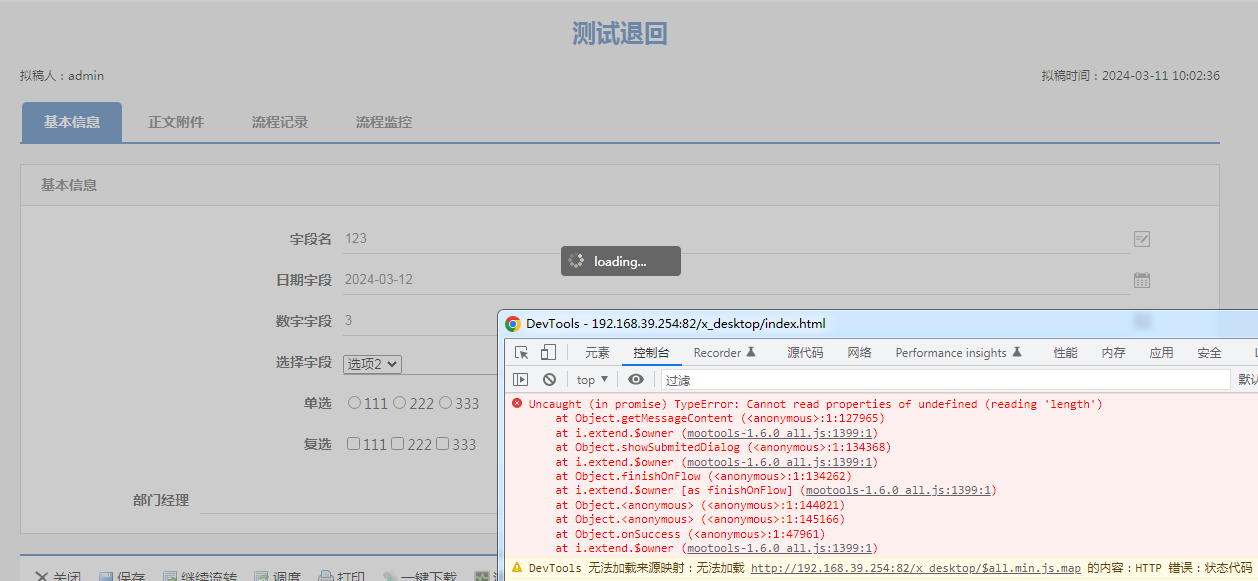This screenshot has width=1258, height=581.
Task: Open the Recorder tab in DevTools
Action: tap(725, 353)
